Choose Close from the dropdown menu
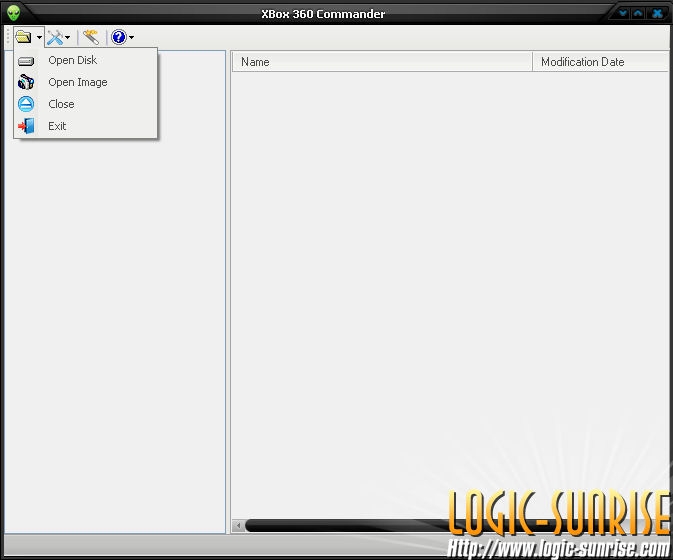This screenshot has height=560, width=673. 85,104
